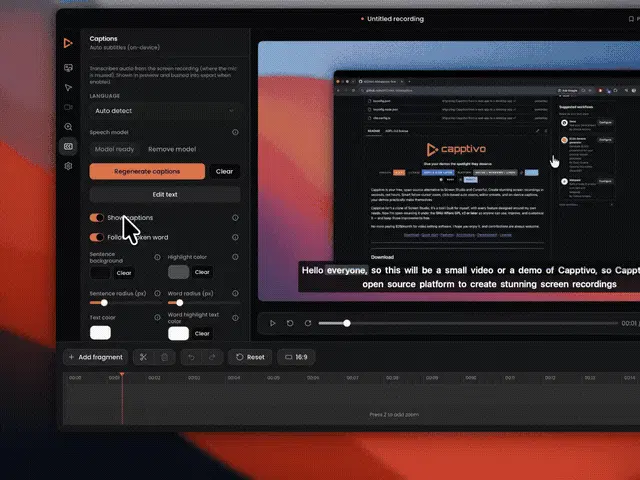Click the Add fragment button
Image resolution: width=640 pixels, height=480 pixels.
(96, 357)
